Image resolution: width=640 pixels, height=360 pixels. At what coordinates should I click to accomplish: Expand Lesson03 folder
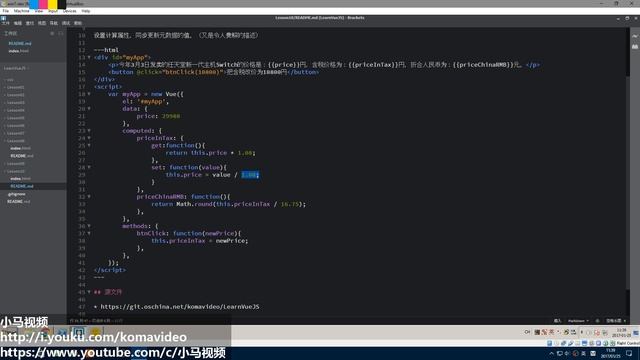[16, 102]
